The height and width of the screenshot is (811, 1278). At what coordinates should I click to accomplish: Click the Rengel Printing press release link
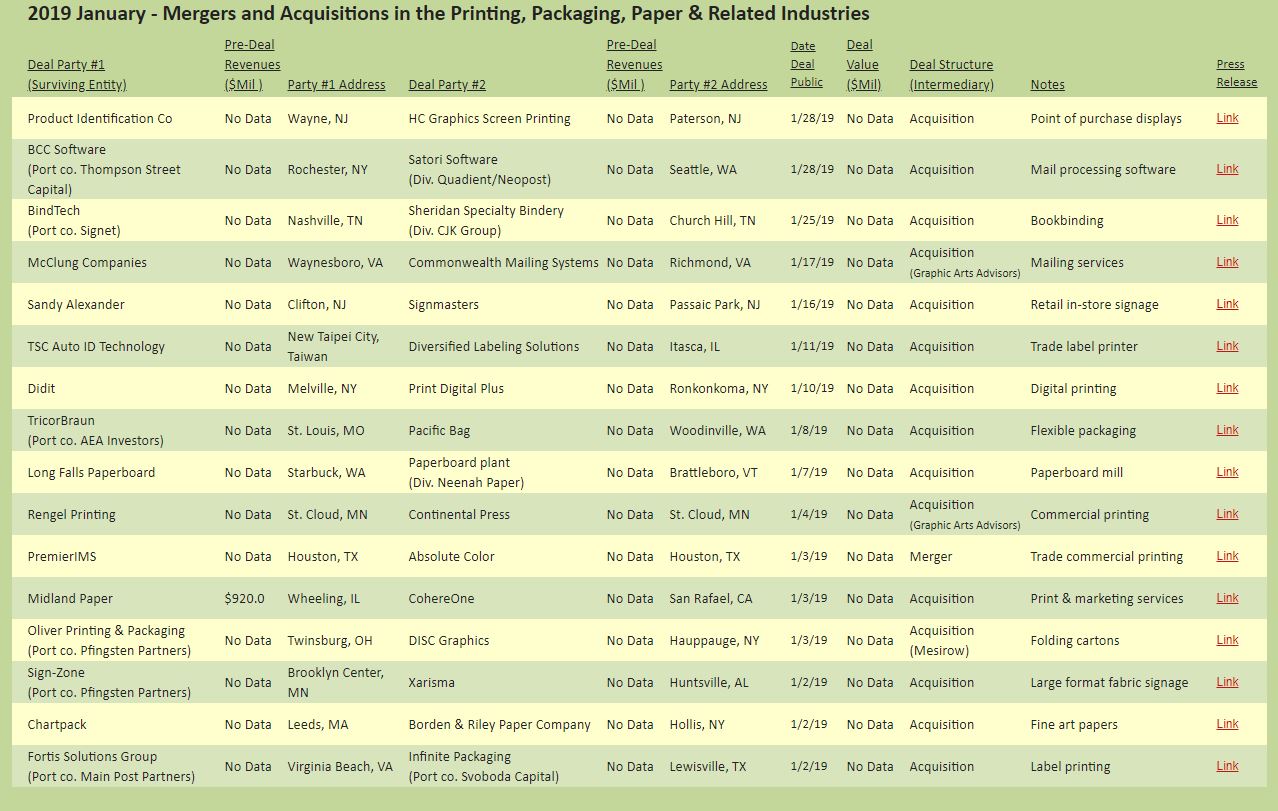[1227, 514]
